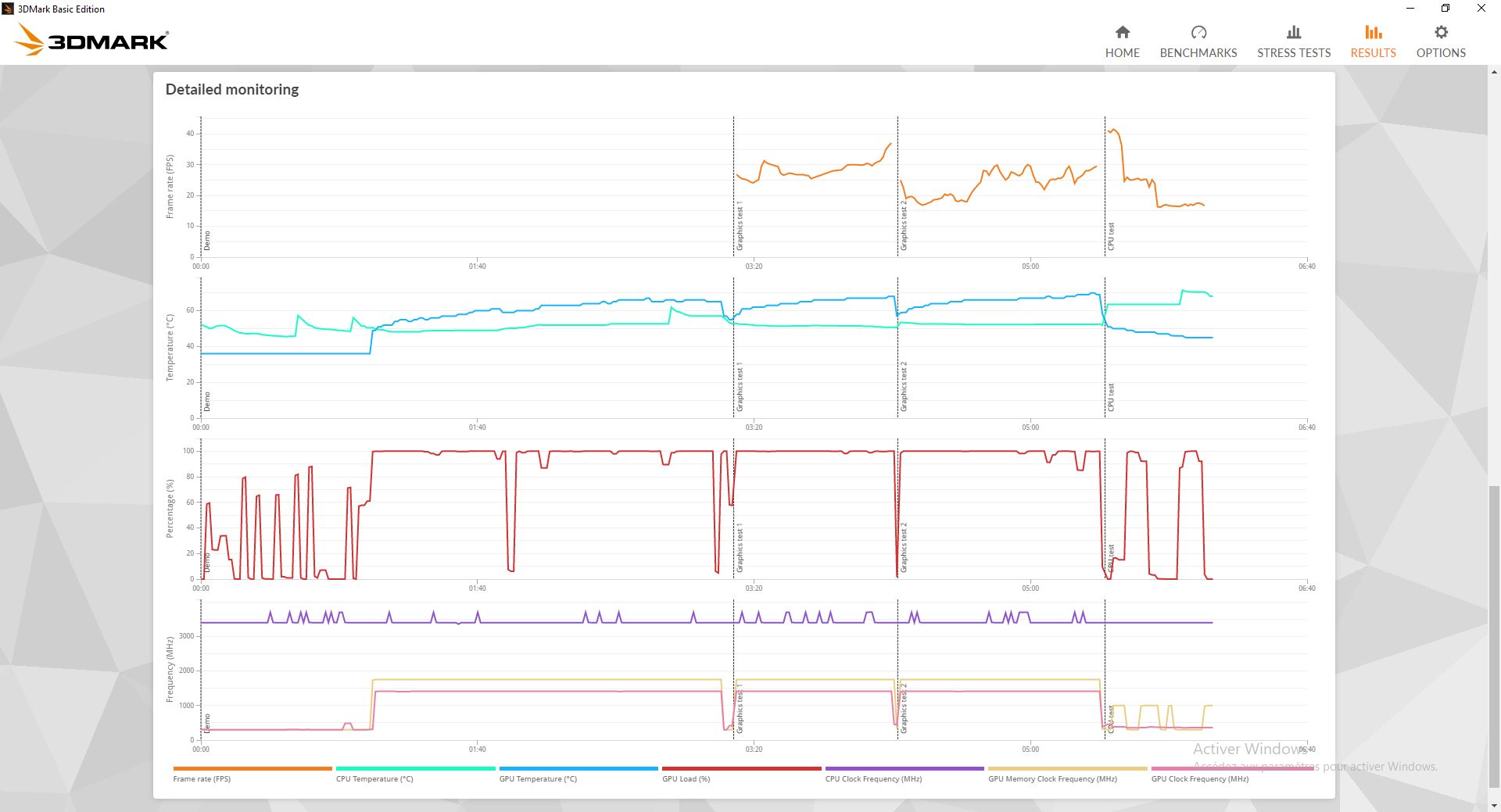1501x812 pixels.
Task: Click the scrollbar up arrow
Action: tap(1494, 71)
